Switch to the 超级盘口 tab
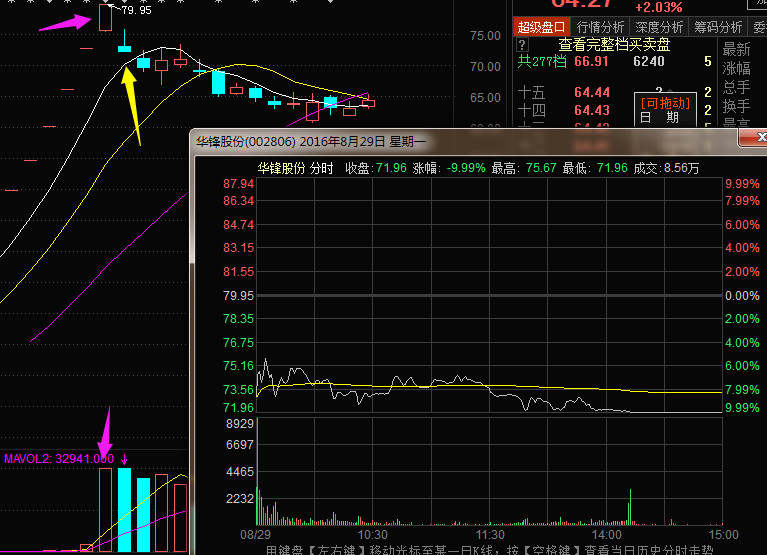 click(541, 27)
